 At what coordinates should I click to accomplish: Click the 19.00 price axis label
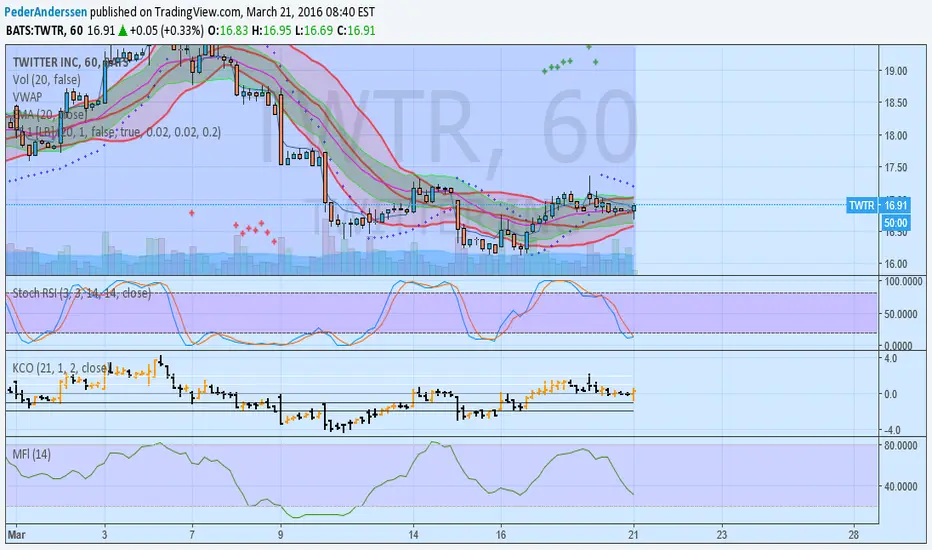[896, 71]
